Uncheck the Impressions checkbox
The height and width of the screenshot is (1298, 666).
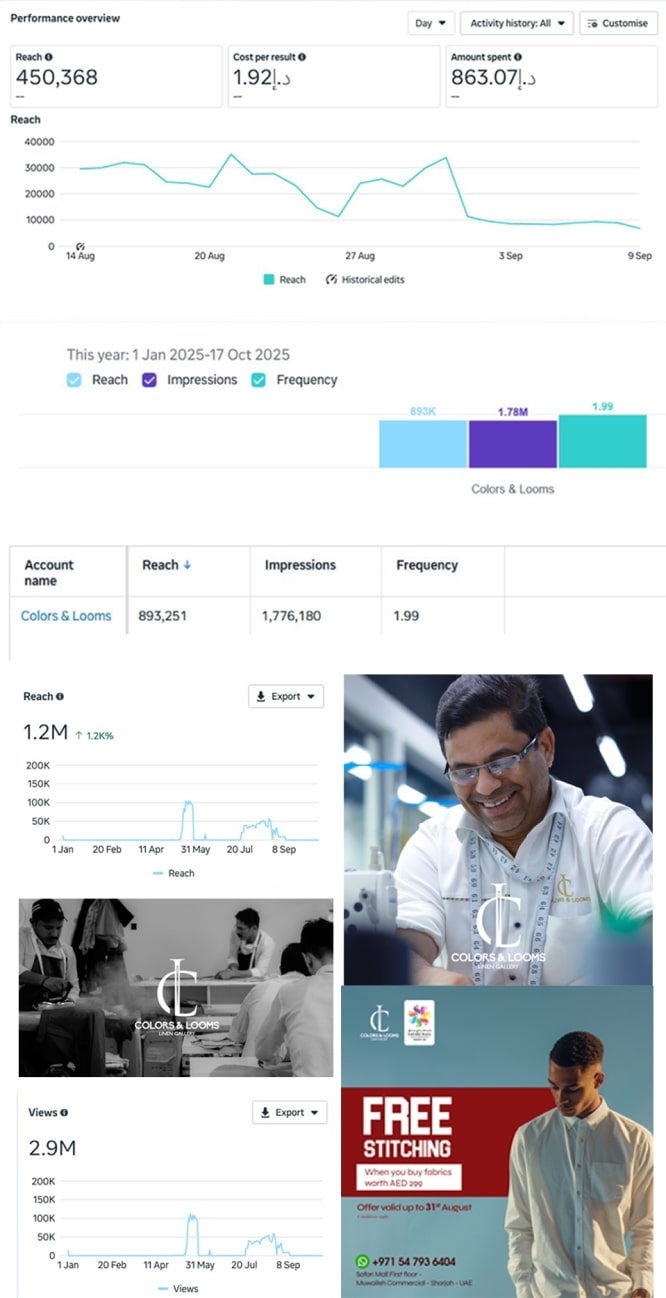150,380
